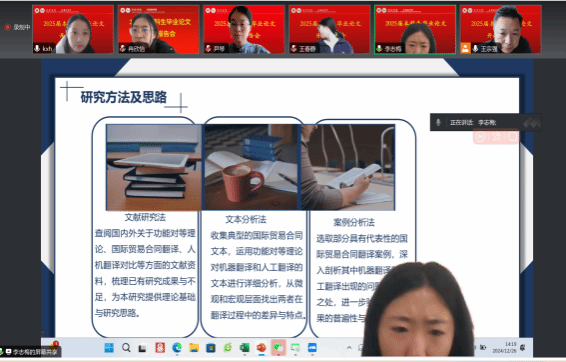The width and height of the screenshot is (566, 362).
Task: Open File Explorer from the taskbar
Action: click(194, 348)
